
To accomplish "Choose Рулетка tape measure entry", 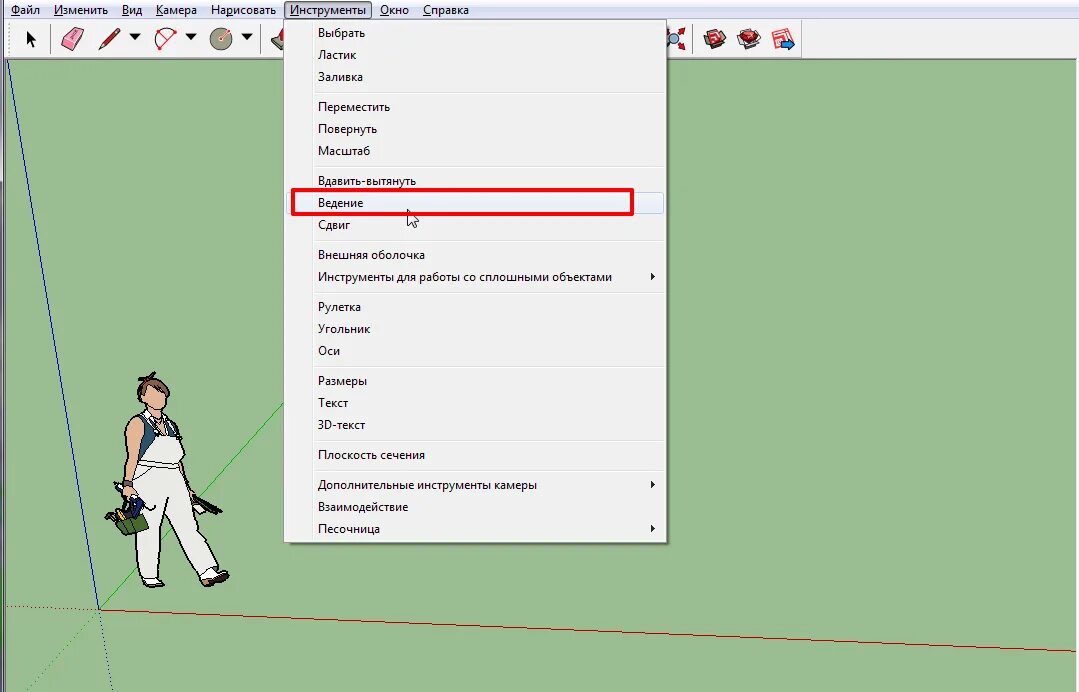I will (x=475, y=307).
